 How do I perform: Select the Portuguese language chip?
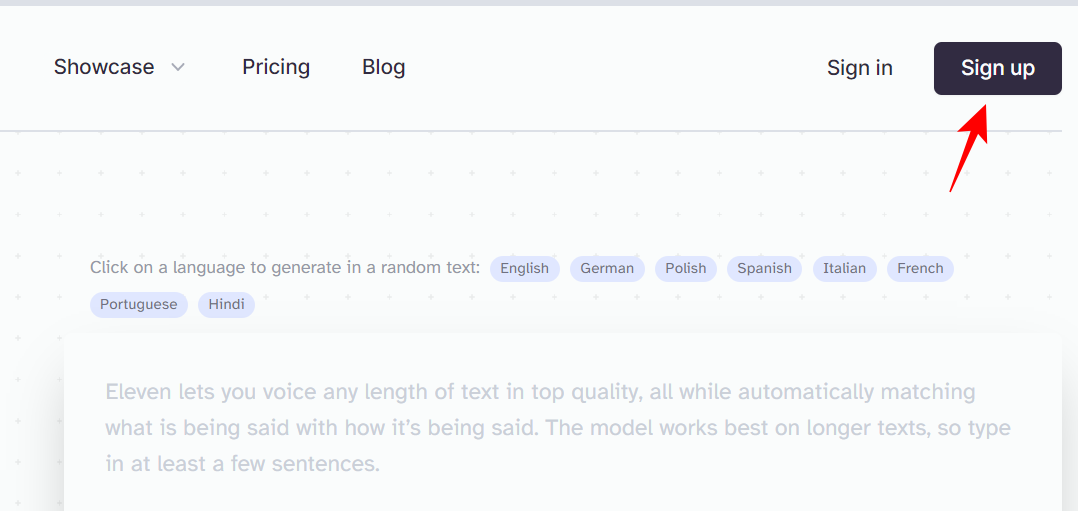(139, 304)
